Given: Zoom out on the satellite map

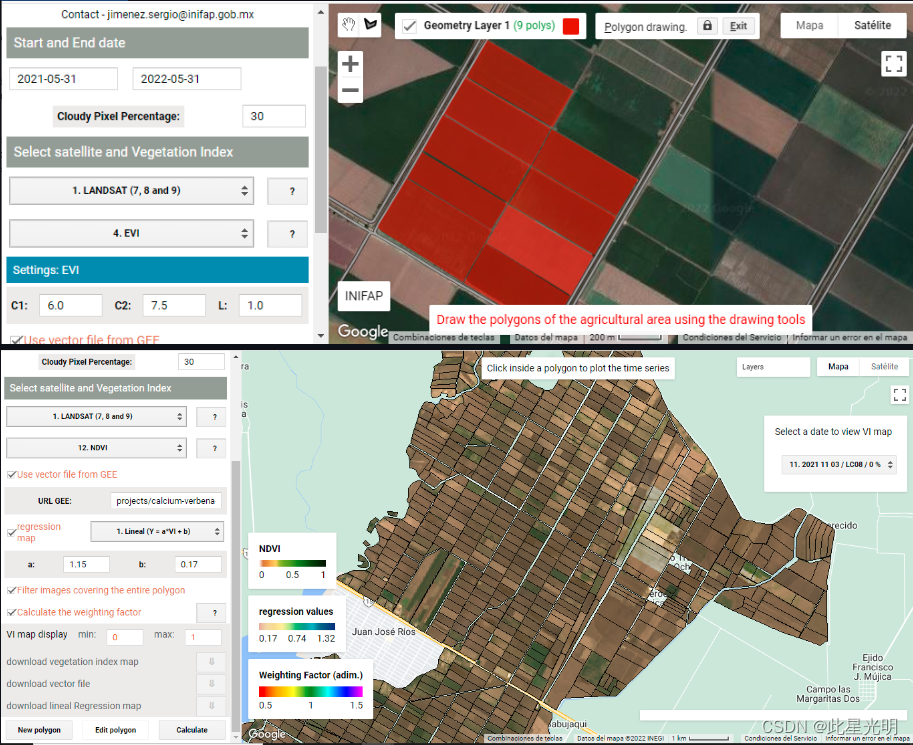Looking at the screenshot, I should (350, 92).
